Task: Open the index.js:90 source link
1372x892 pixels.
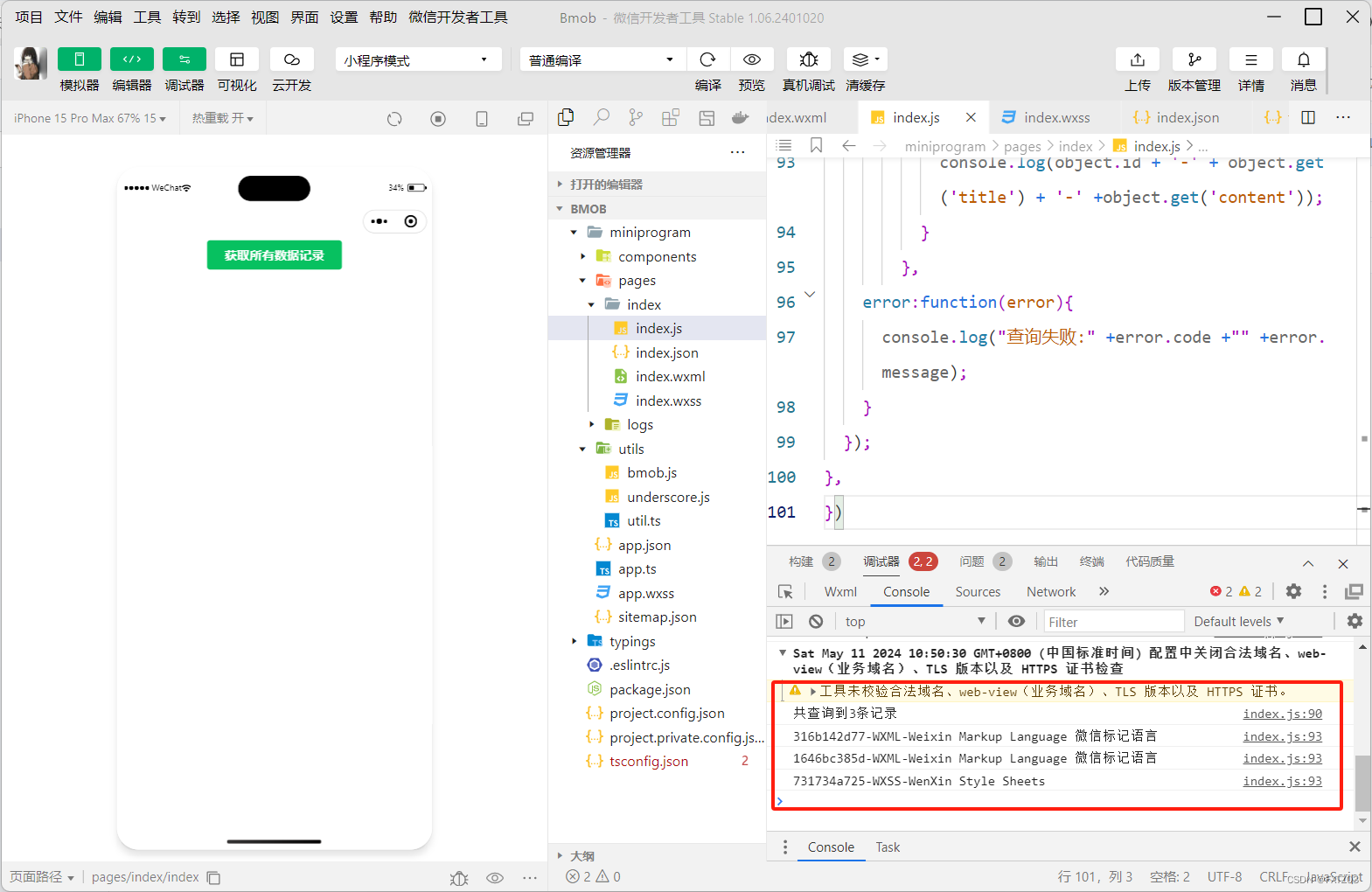Action: pyautogui.click(x=1283, y=714)
